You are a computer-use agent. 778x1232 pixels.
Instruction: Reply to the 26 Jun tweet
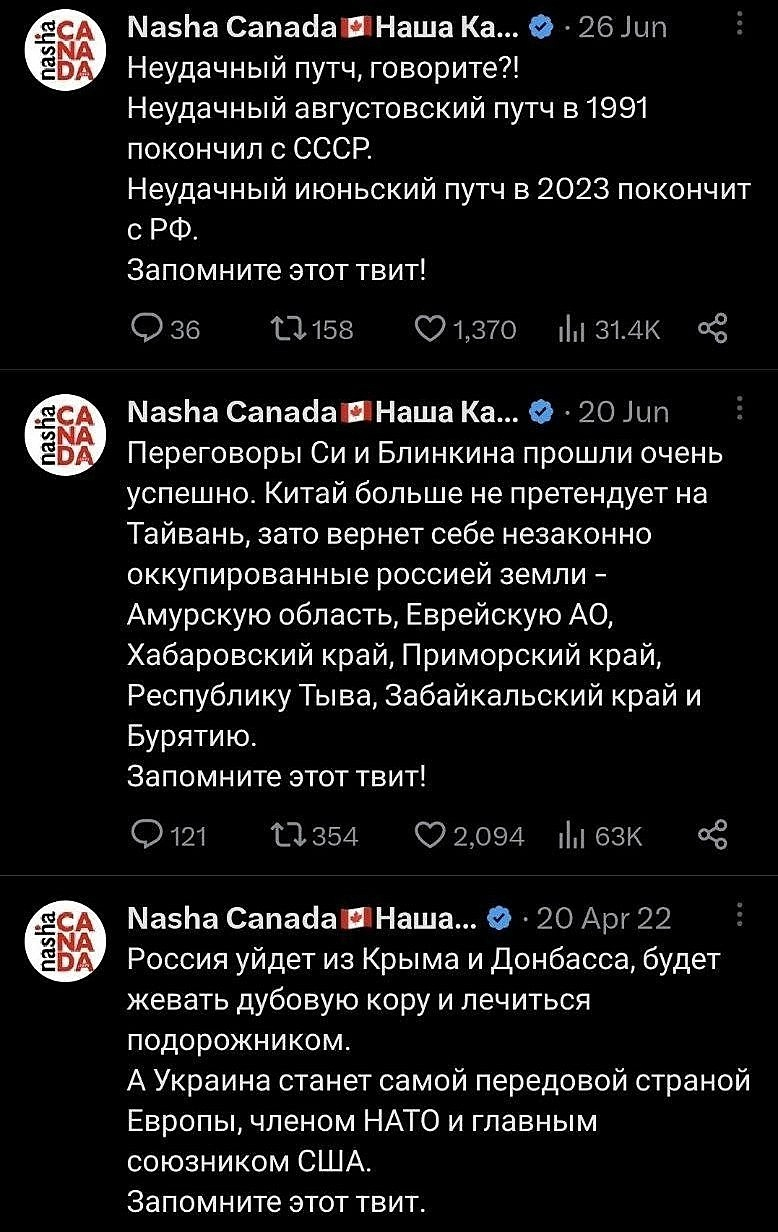(148, 329)
